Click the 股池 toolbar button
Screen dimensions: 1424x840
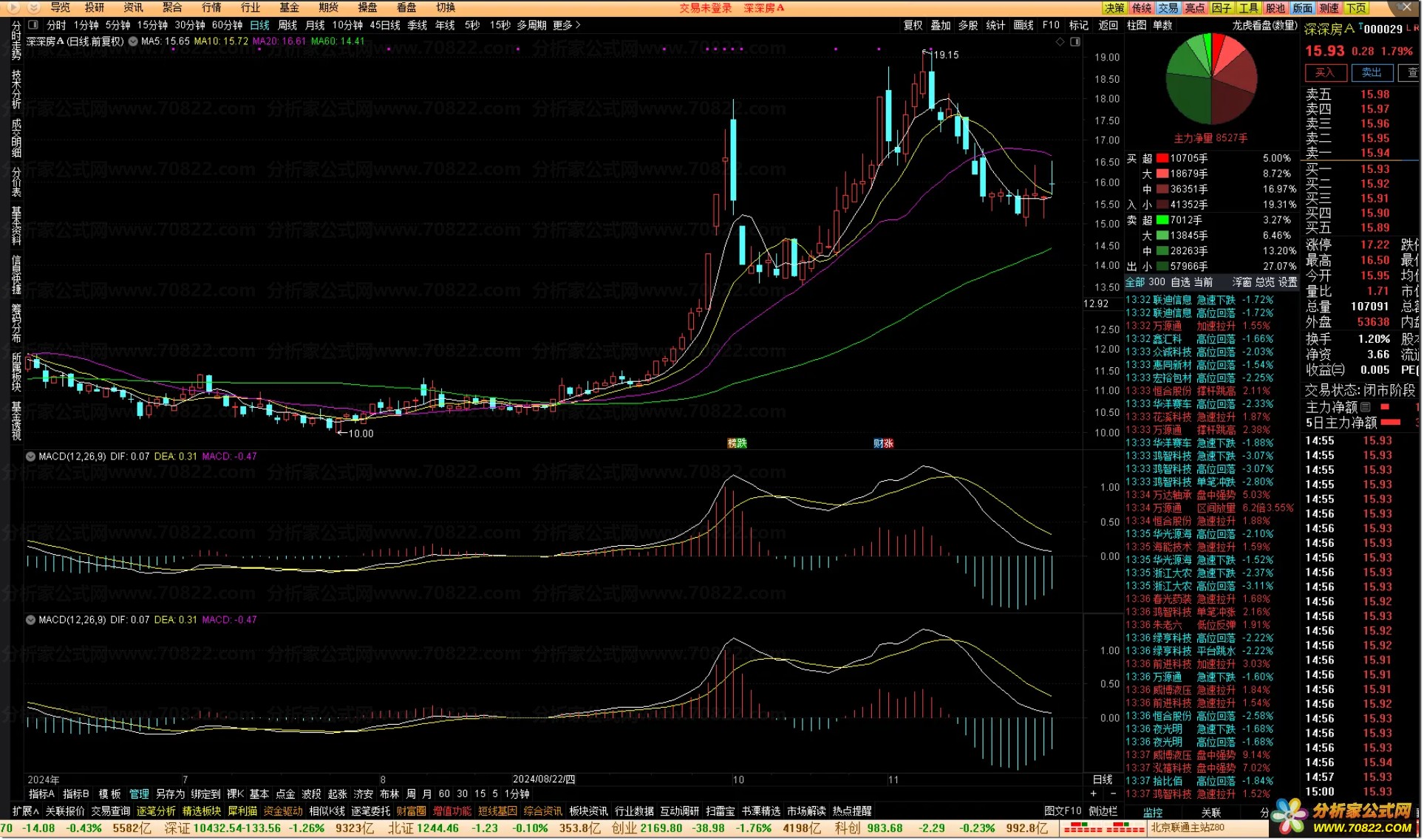pos(1277,8)
